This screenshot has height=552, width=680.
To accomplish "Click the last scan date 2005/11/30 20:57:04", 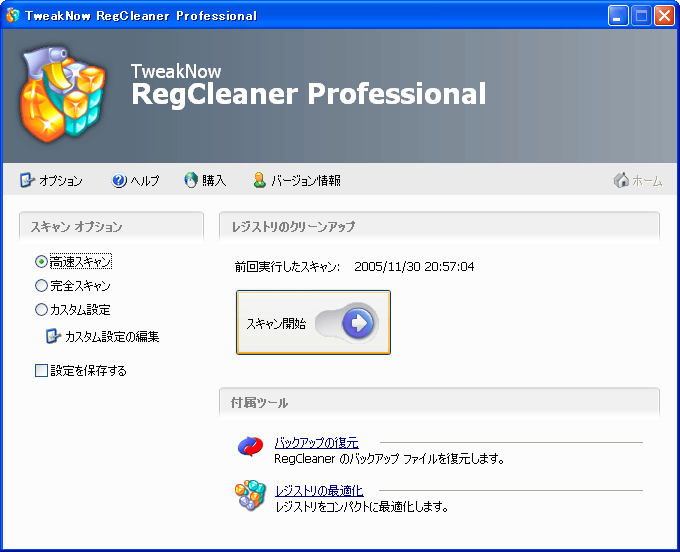I will coord(414,266).
